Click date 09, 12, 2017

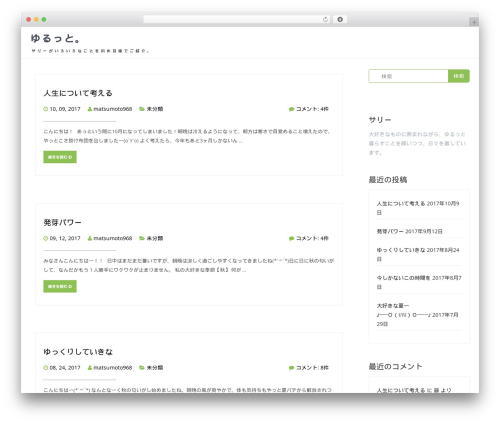pyautogui.click(x=65, y=238)
